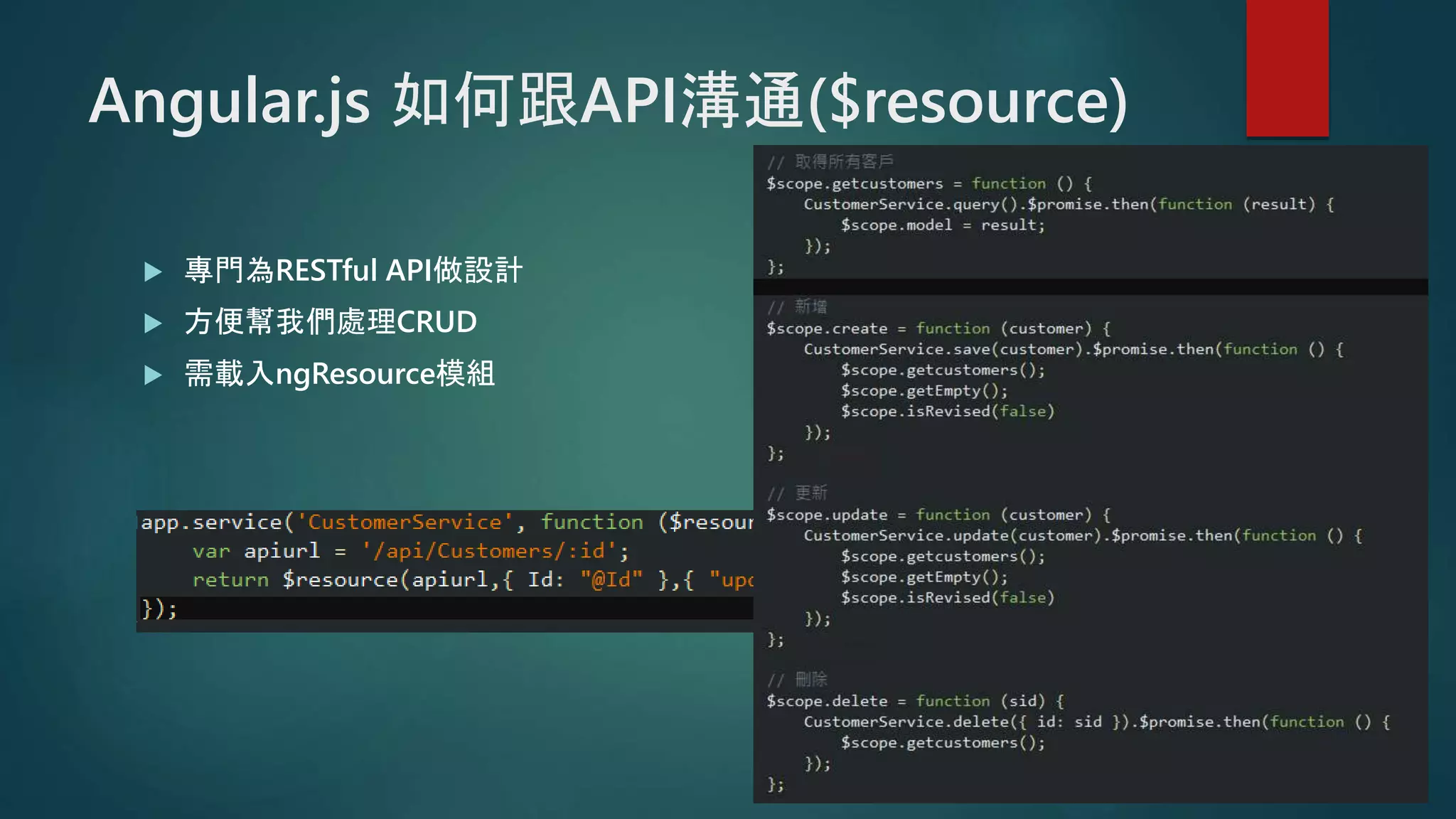Viewport: 1456px width, 819px height.
Task: Click the line '$scope.model = result;'
Action: pyautogui.click(x=943, y=225)
